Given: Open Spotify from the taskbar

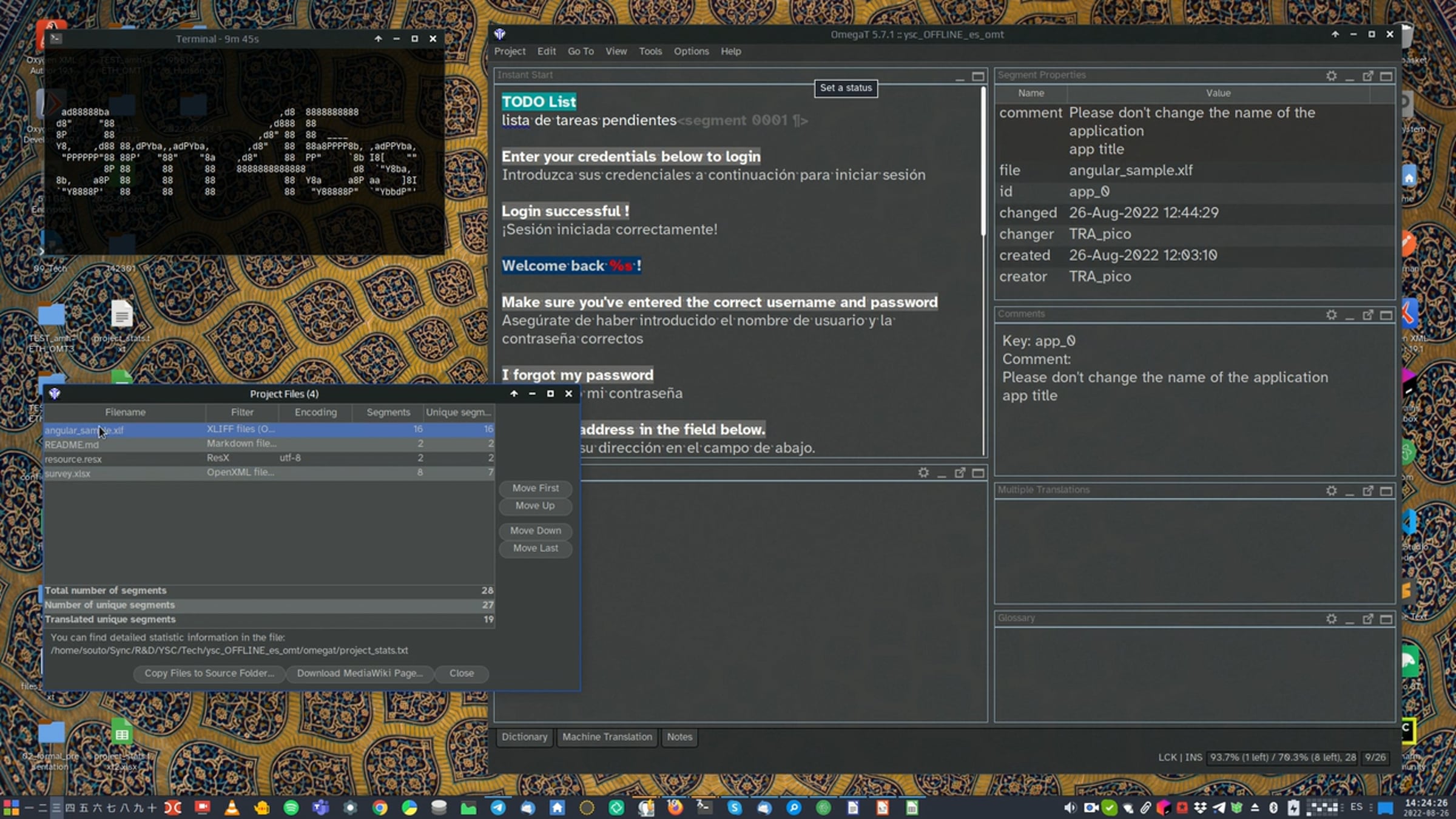Looking at the screenshot, I should click(x=291, y=807).
